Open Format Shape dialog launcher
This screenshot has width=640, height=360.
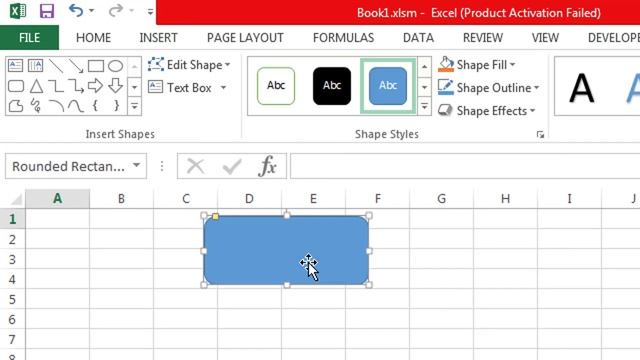click(x=540, y=135)
